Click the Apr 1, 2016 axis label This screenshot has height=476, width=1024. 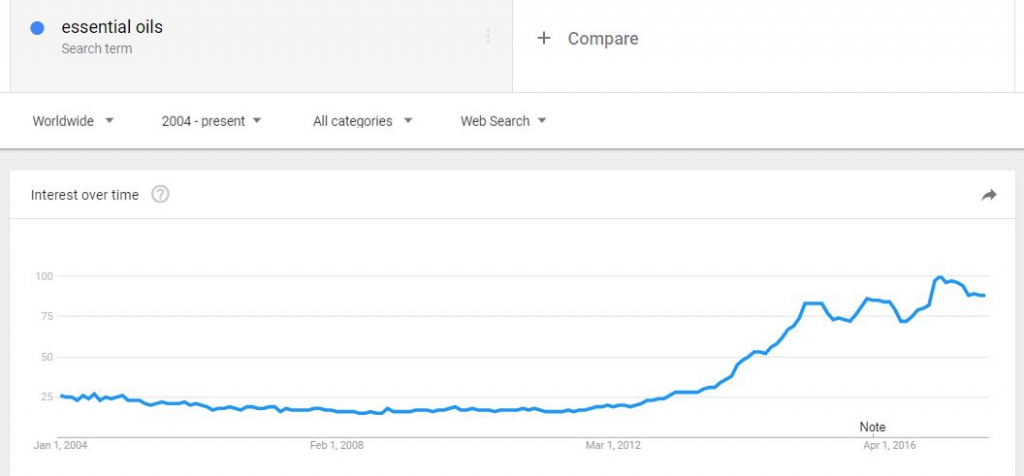pyautogui.click(x=889, y=446)
